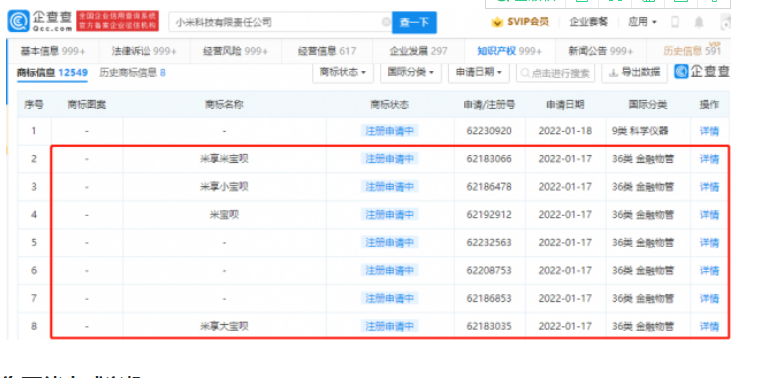The image size is (759, 378).
Task: Switch to the 知识产权 tab
Action: (509, 51)
